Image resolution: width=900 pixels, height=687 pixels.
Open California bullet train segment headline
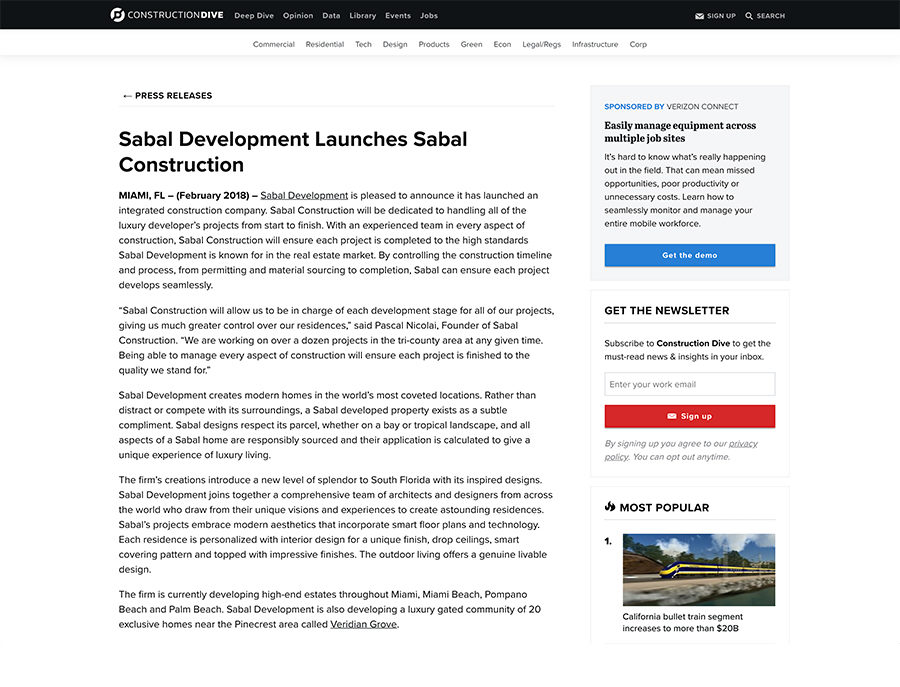click(x=682, y=622)
